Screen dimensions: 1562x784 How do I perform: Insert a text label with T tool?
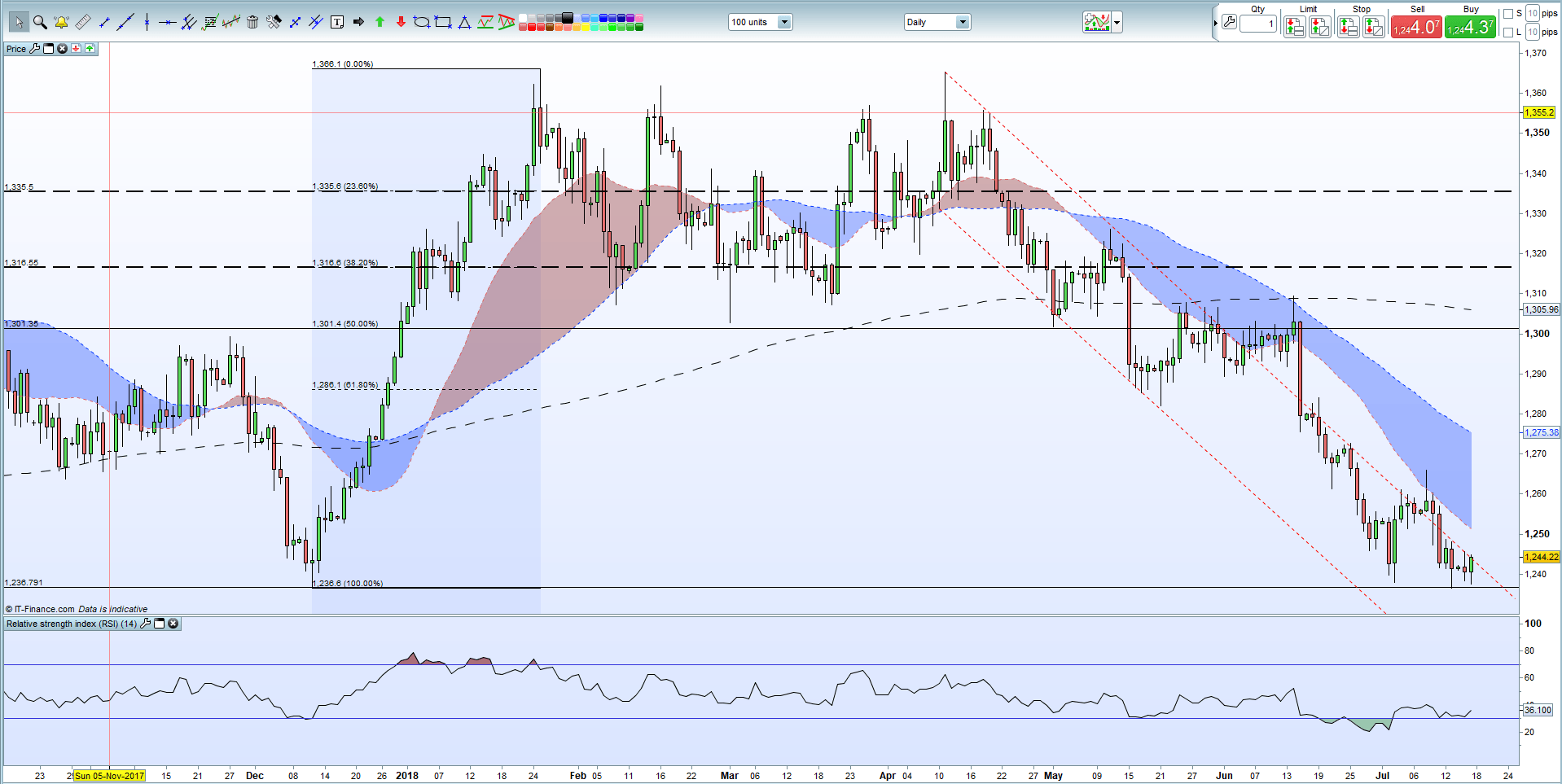coord(337,22)
